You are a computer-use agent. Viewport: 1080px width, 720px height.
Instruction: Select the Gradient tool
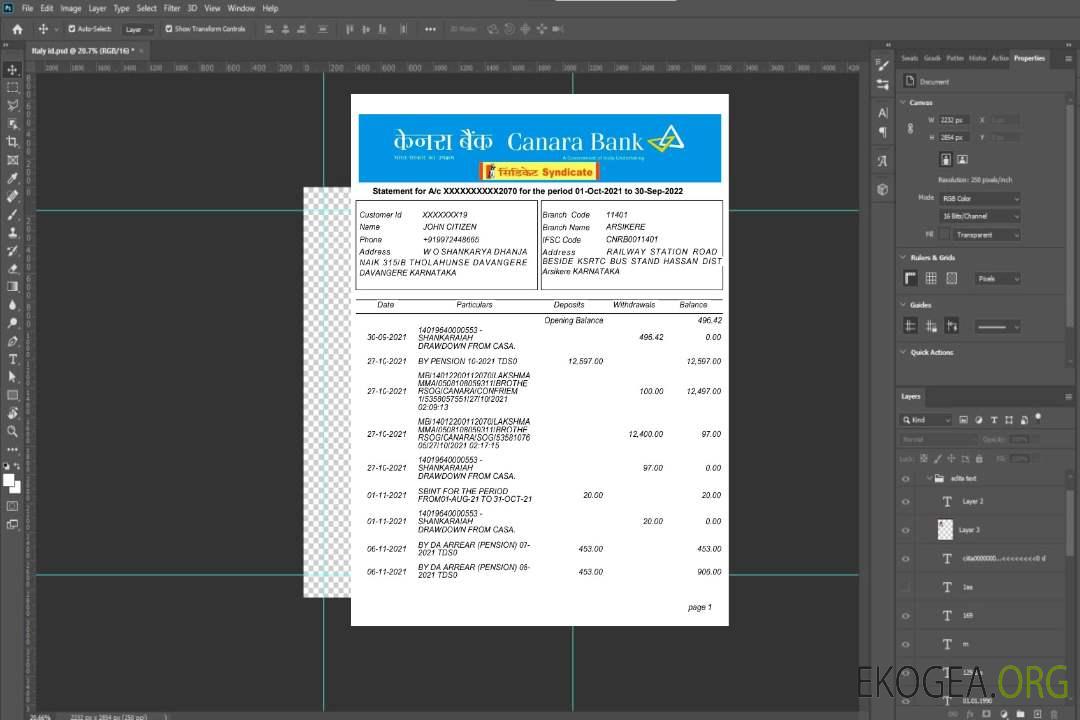(x=12, y=287)
